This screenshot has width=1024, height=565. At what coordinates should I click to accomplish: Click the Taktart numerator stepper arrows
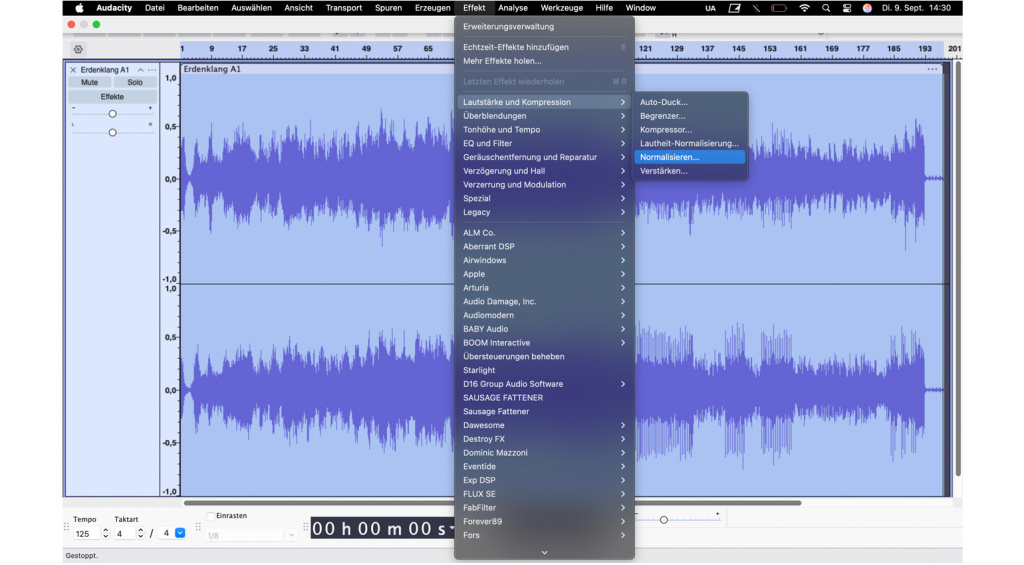click(x=140, y=534)
